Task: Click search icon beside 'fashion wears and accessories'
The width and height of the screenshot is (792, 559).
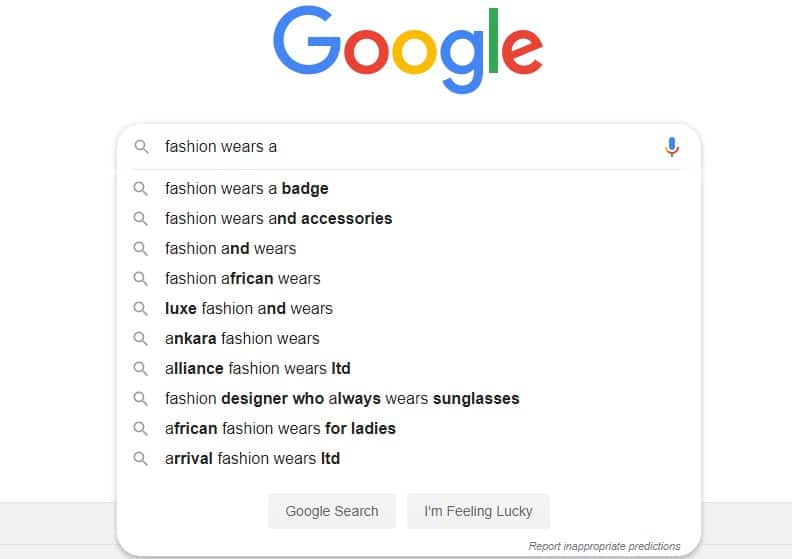Action: [141, 218]
